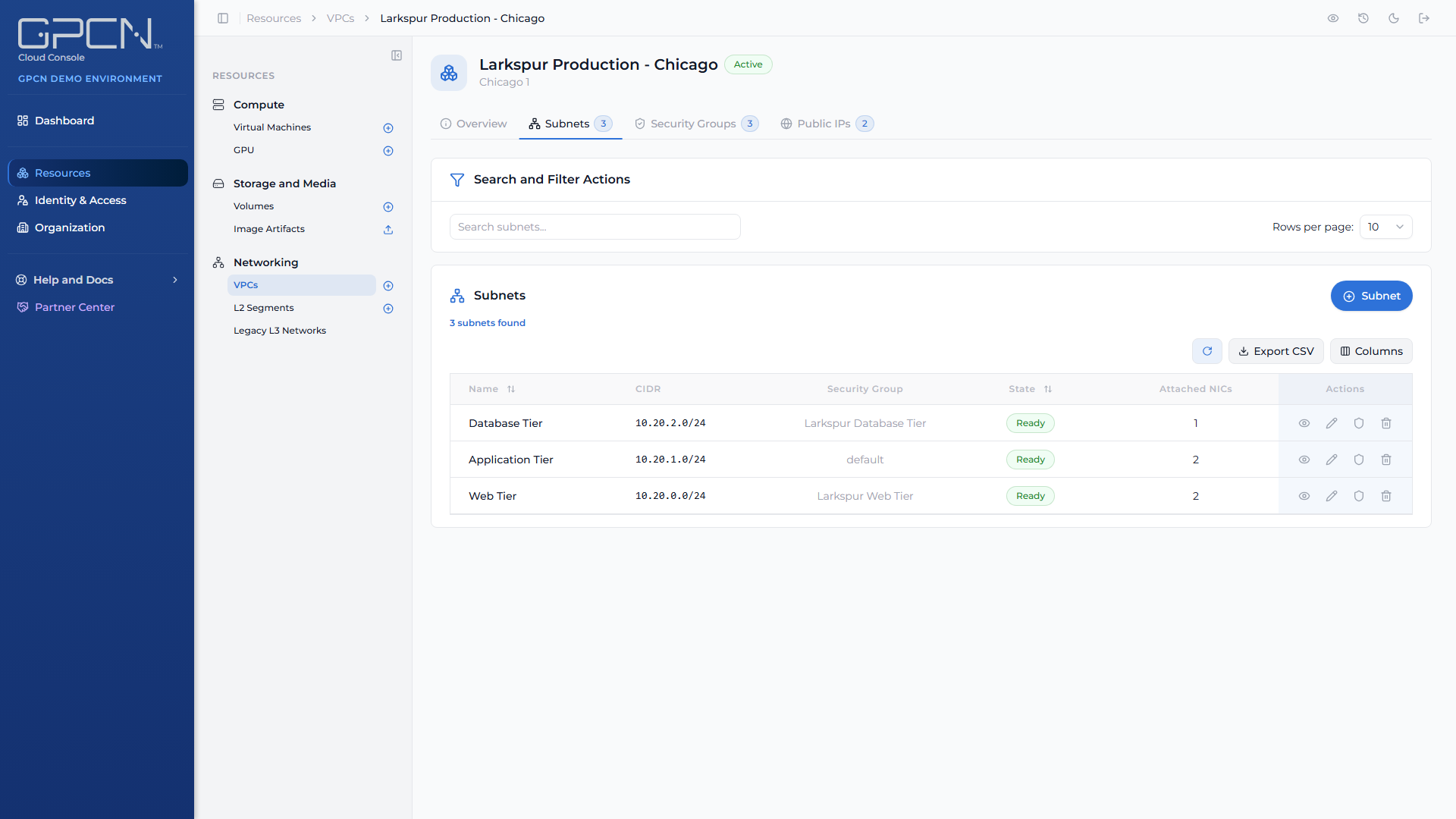The height and width of the screenshot is (819, 1456).
Task: Toggle the eye icon in top bar
Action: [x=1333, y=18]
